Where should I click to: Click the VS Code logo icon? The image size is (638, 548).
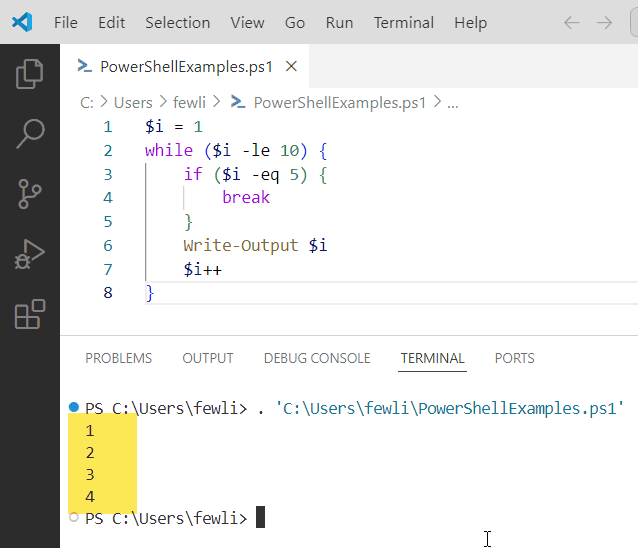[x=22, y=22]
